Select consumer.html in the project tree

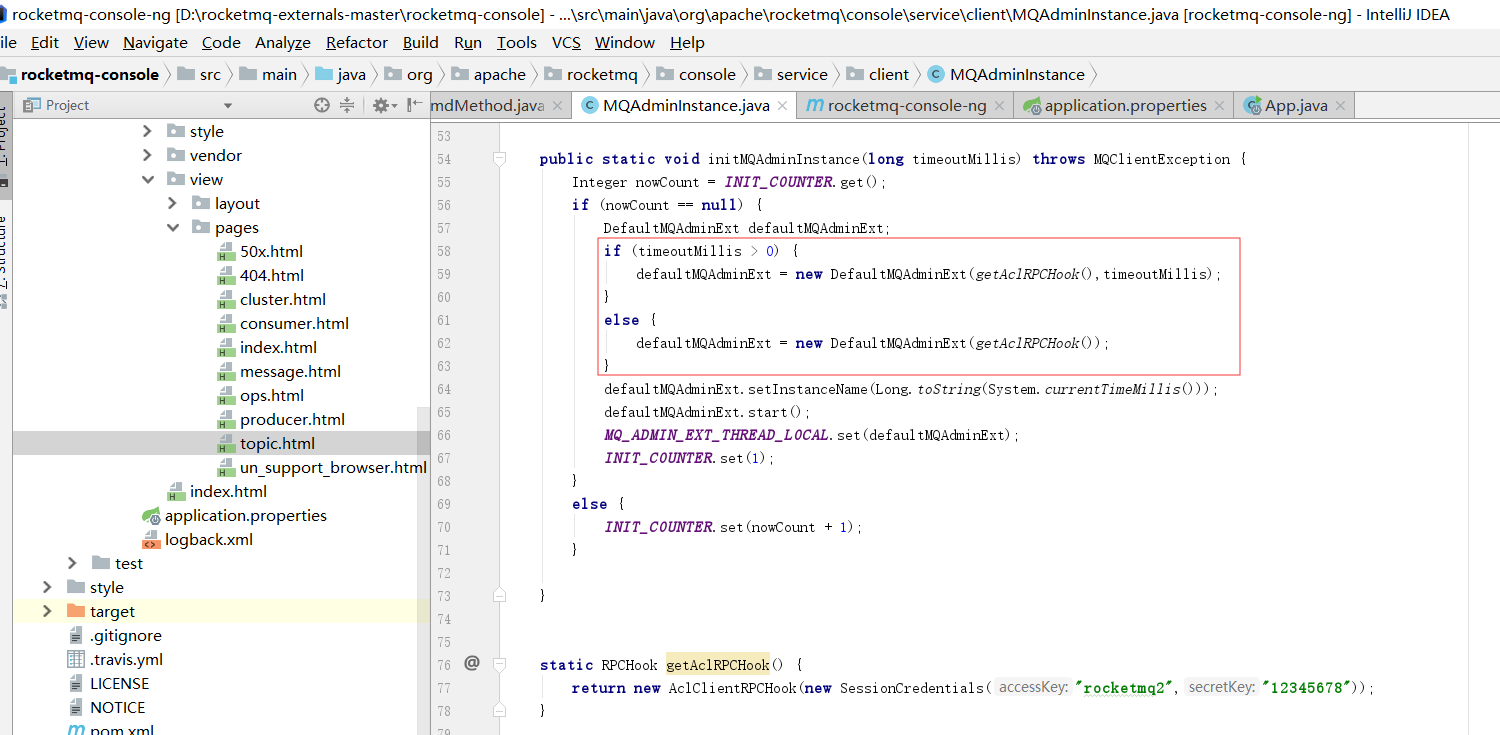pyautogui.click(x=284, y=323)
